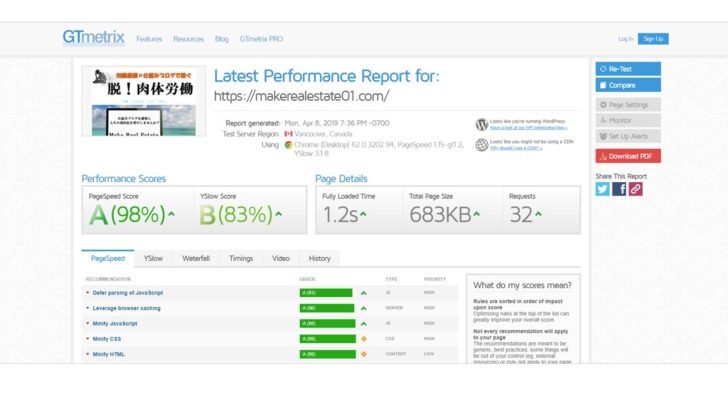This screenshot has height=410, width=728.
Task: Expand Defer parsing of JavaScript row
Action: 127,293
